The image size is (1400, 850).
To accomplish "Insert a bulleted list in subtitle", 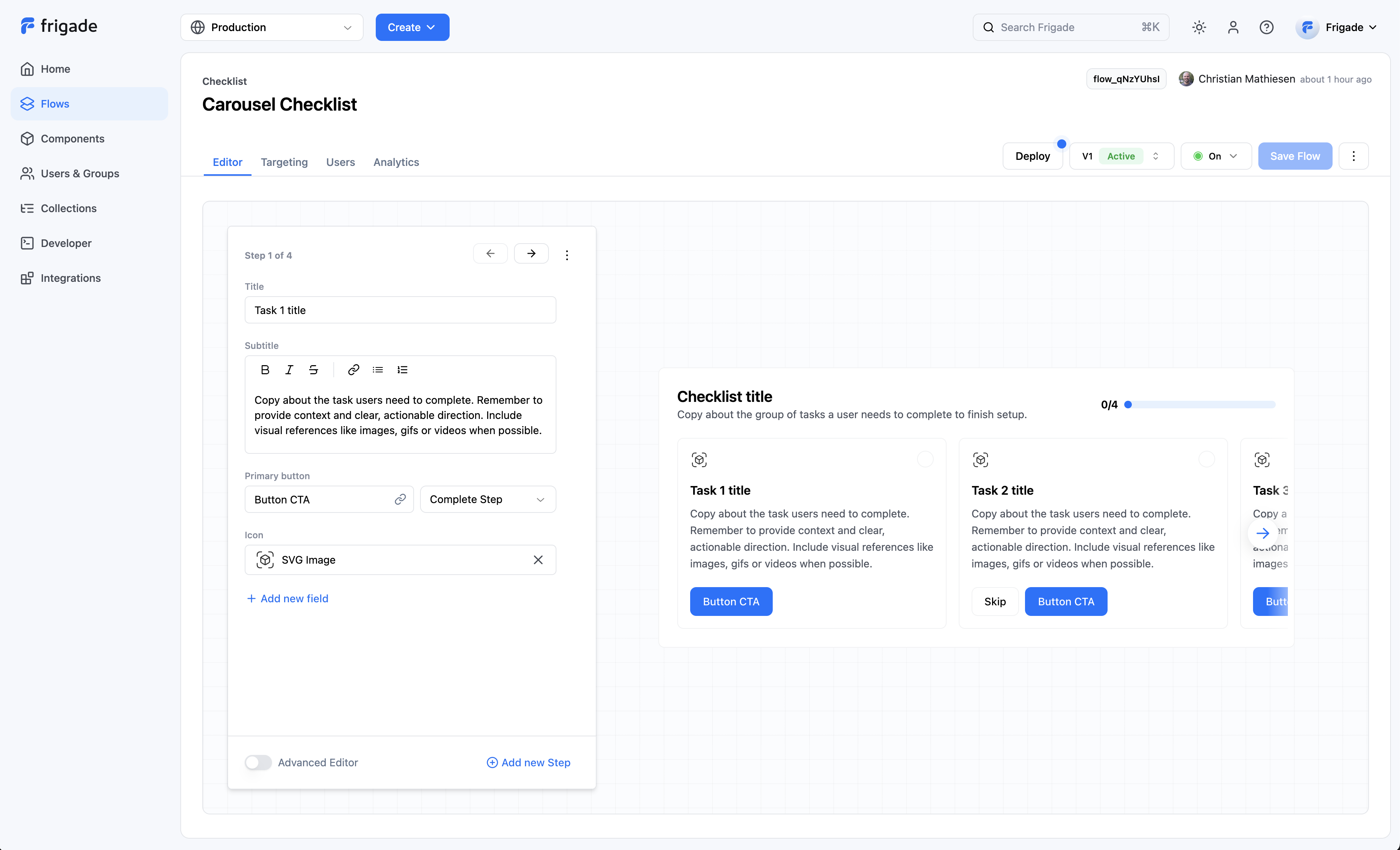I will [378, 370].
